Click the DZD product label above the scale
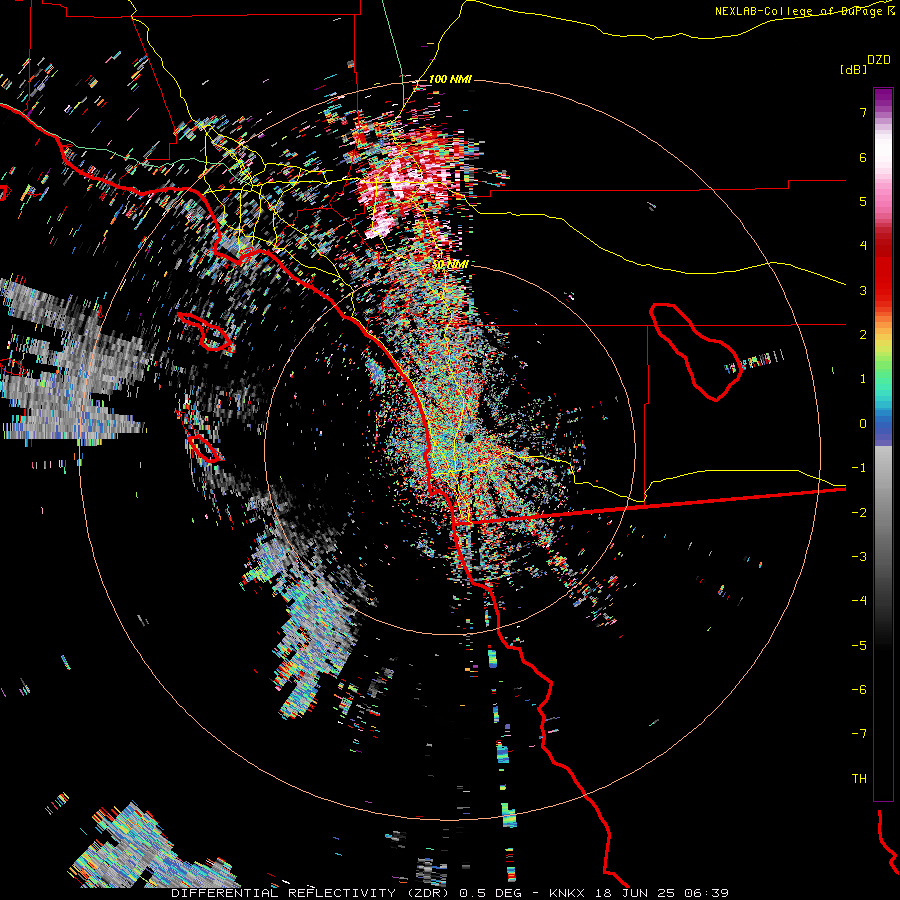The height and width of the screenshot is (900, 900). point(879,60)
